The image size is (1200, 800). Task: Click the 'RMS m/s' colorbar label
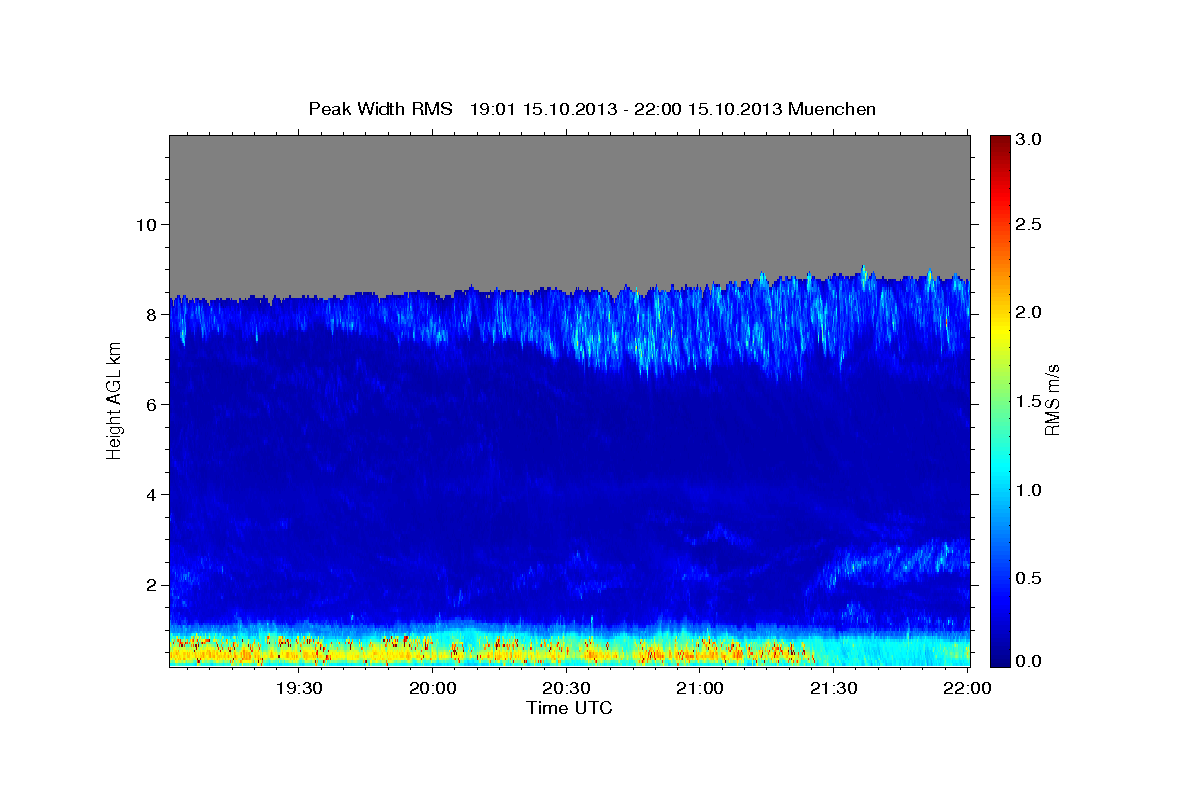coord(1052,401)
